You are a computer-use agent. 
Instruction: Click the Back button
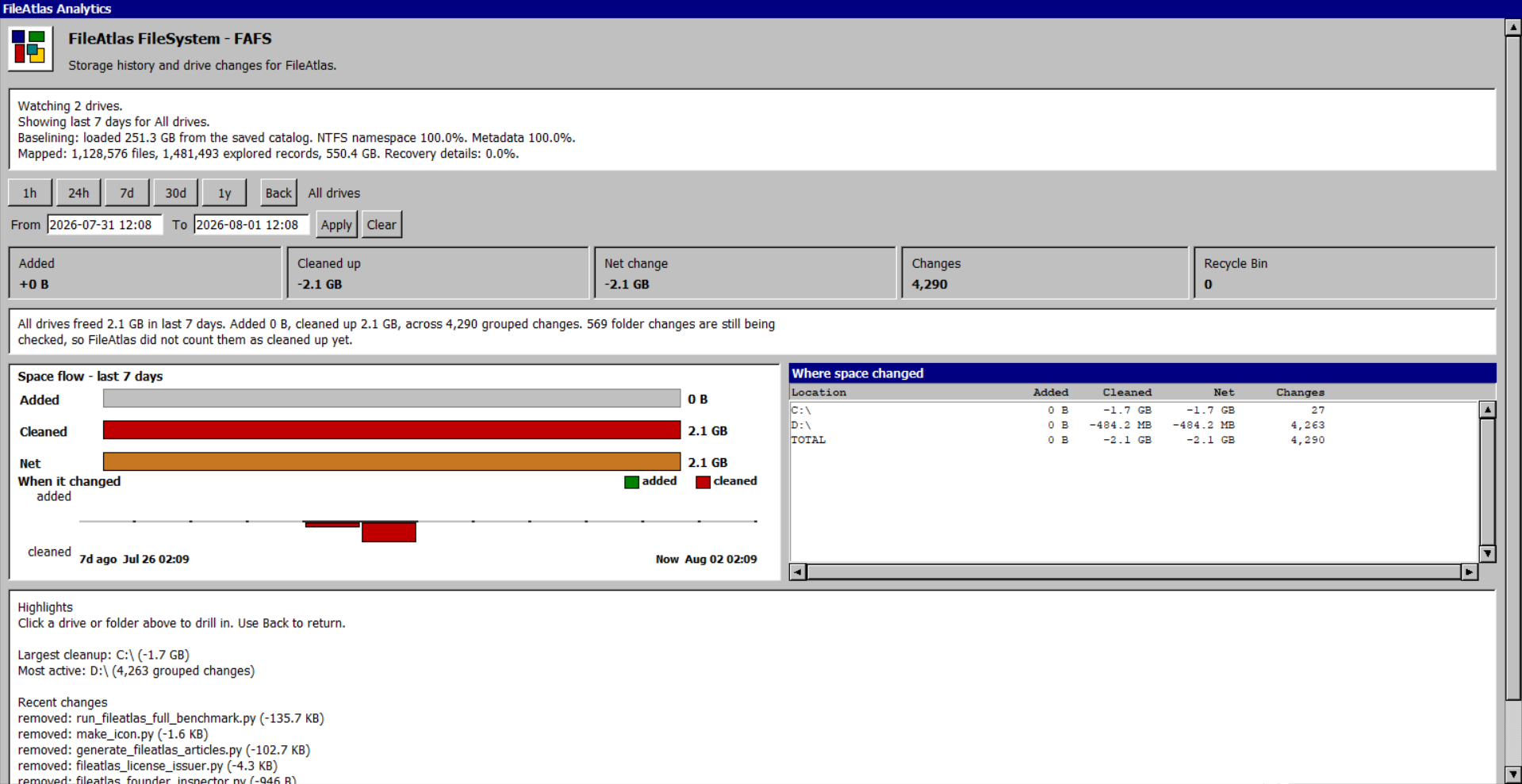[x=278, y=193]
